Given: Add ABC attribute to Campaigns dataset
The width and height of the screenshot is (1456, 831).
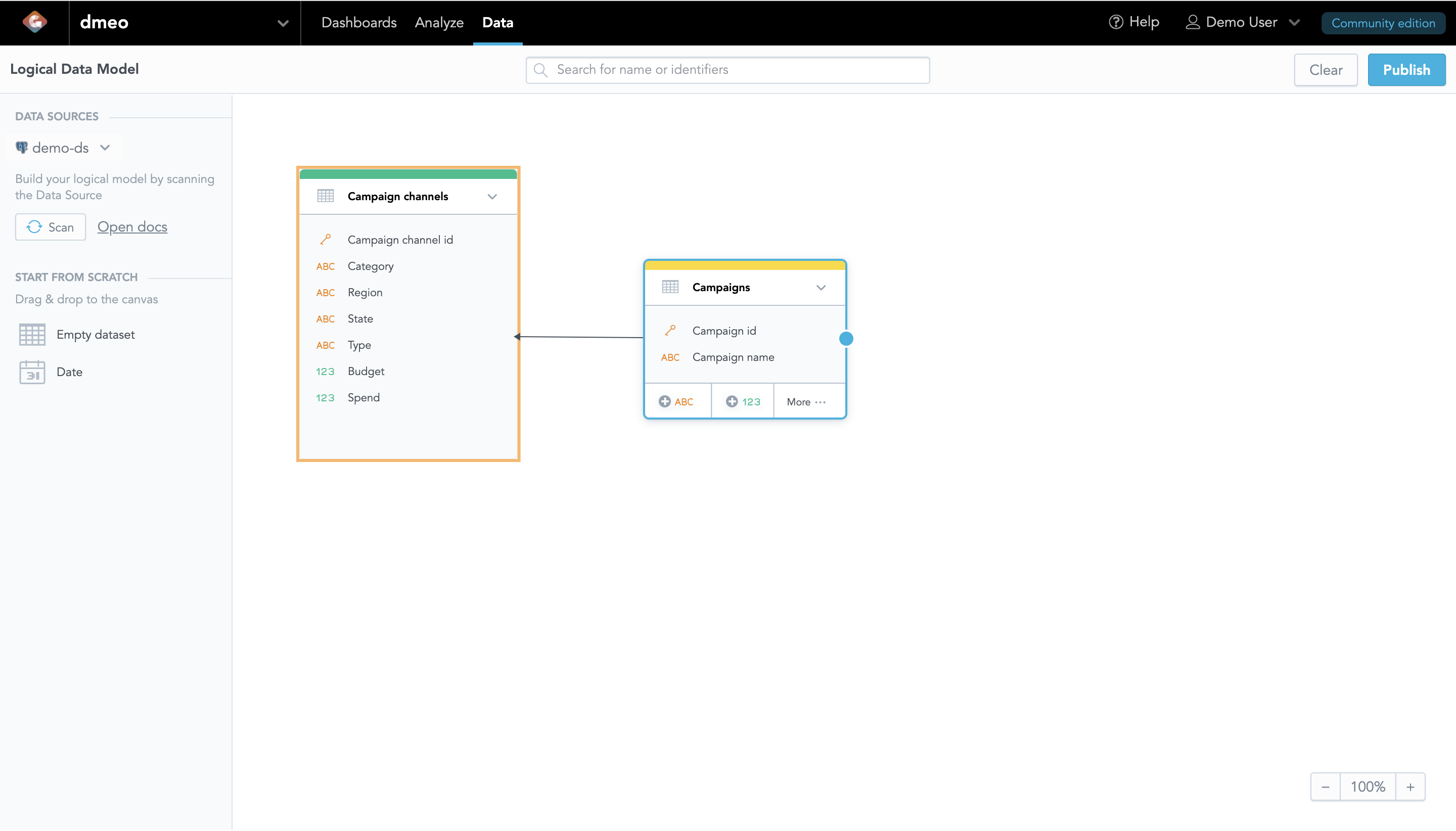Looking at the screenshot, I should [x=677, y=402].
